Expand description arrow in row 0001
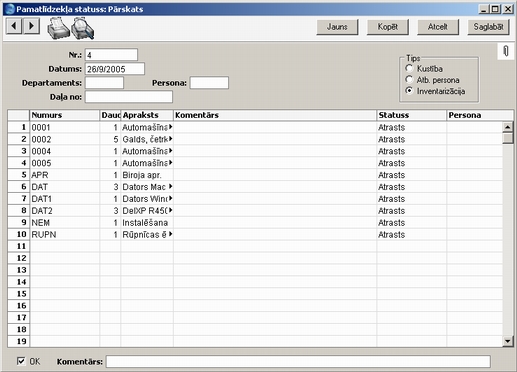This screenshot has height=372, width=517. [x=170, y=127]
